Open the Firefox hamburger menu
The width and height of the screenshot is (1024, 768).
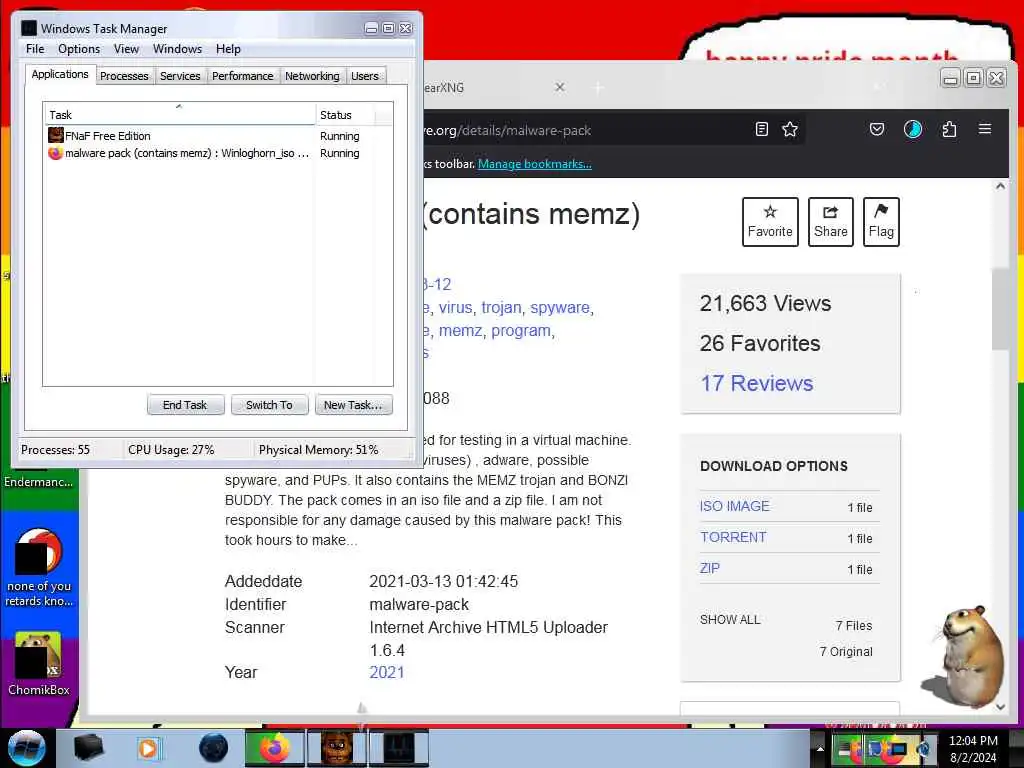[x=985, y=129]
